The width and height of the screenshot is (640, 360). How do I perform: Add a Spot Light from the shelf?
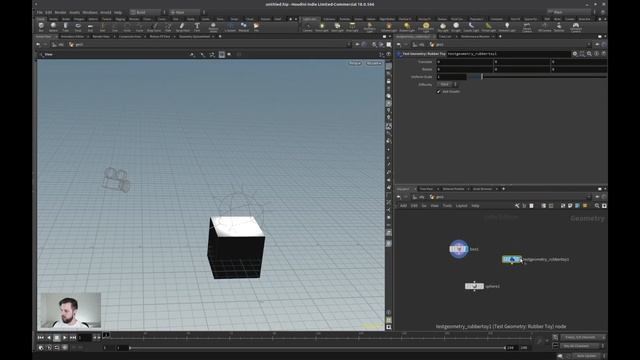click(337, 27)
